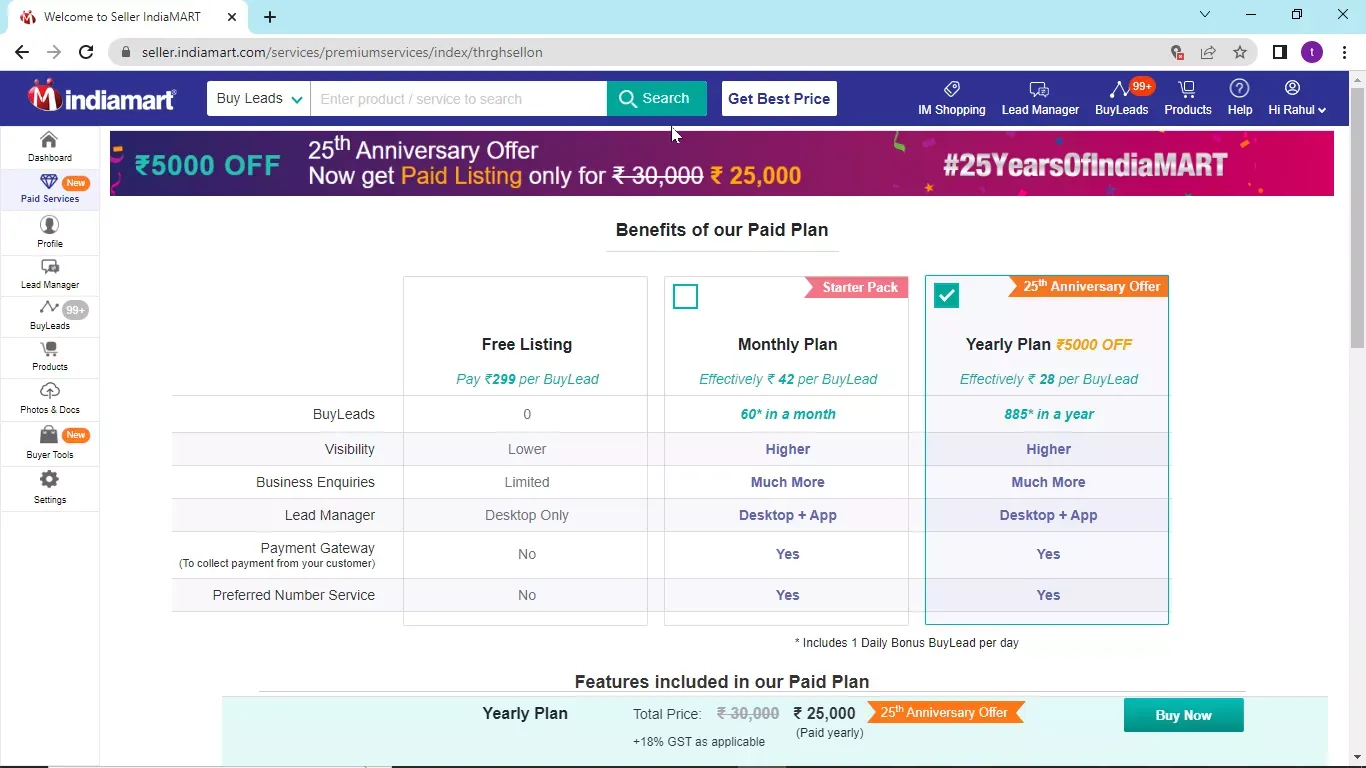
Task: Open the new tab plus button
Action: click(270, 17)
